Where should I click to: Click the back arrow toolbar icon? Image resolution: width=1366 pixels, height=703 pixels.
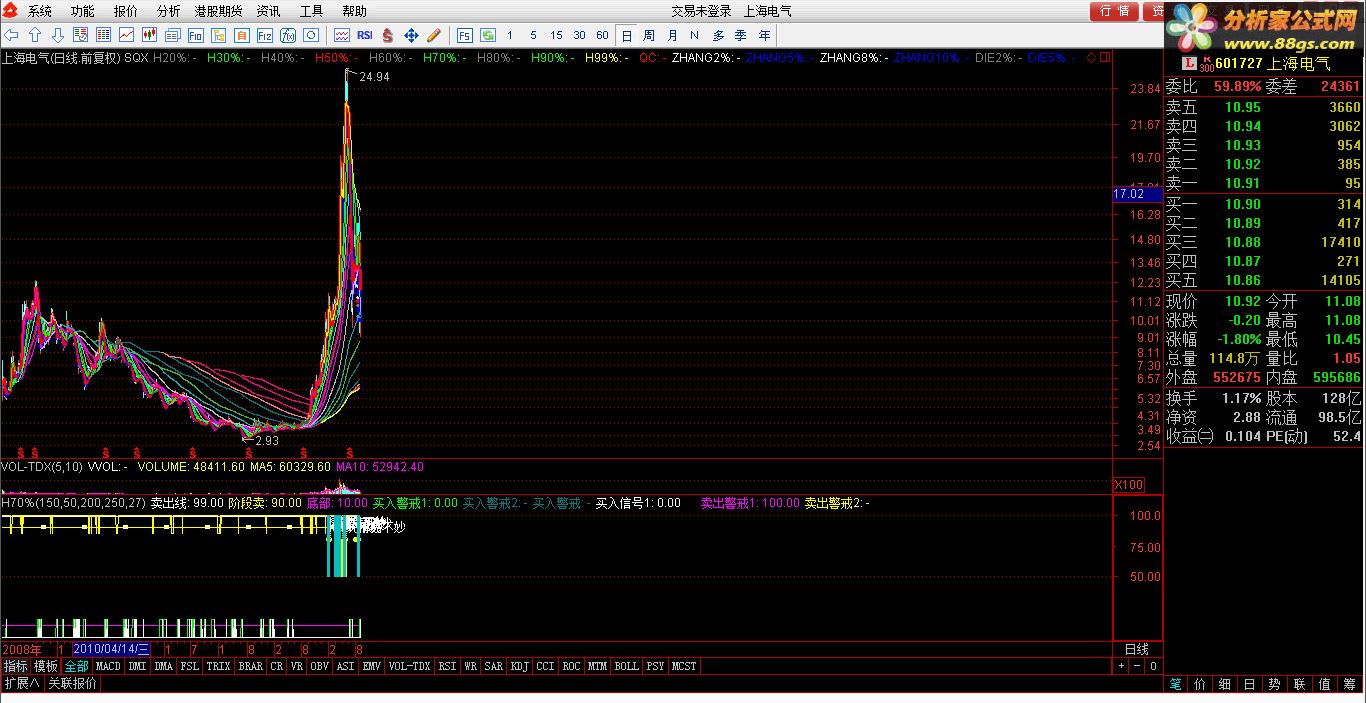12,35
